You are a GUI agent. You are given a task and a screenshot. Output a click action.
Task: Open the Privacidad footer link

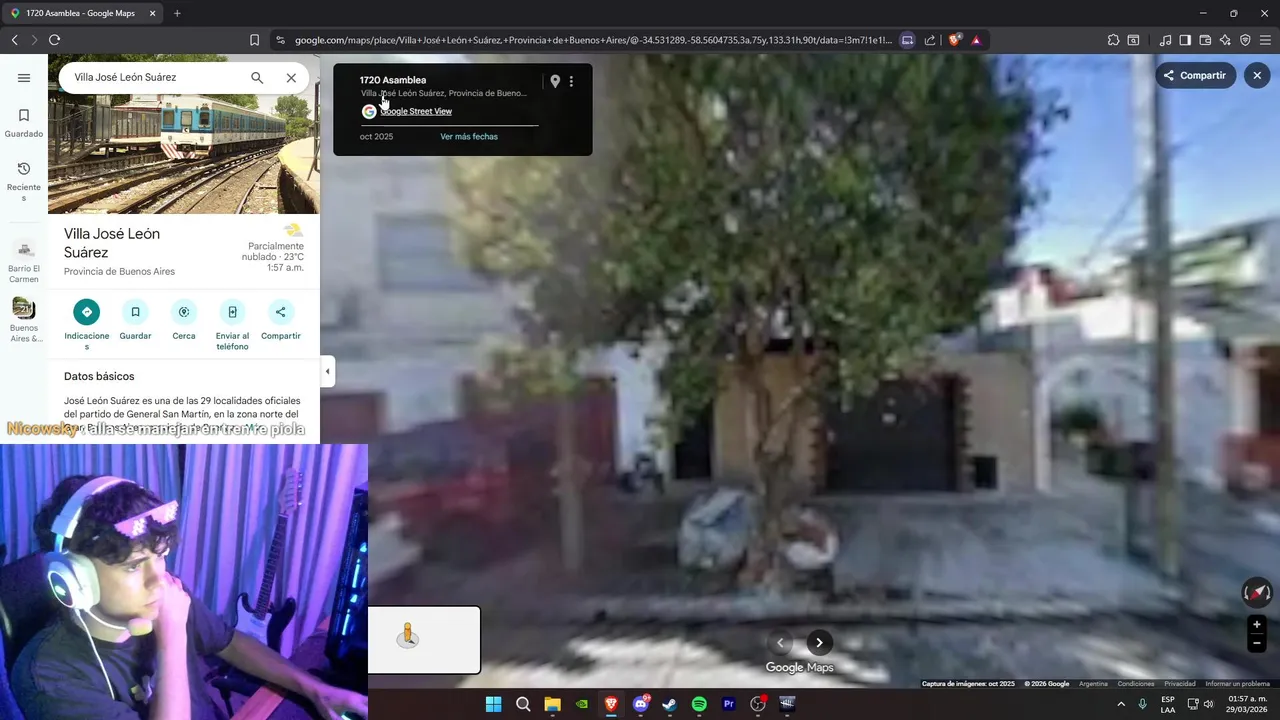[1180, 684]
